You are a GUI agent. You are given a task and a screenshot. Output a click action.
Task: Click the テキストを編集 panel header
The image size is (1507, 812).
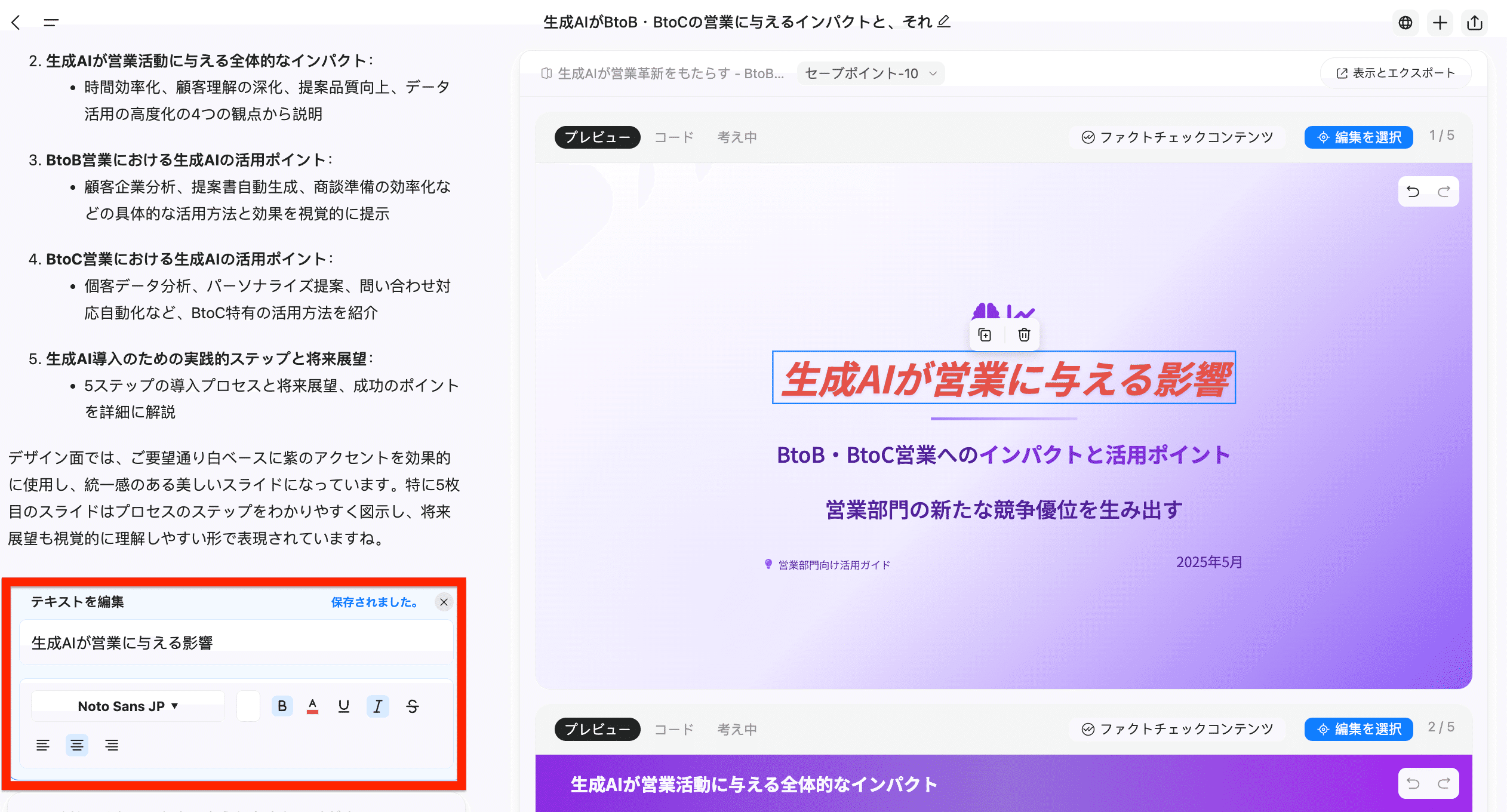click(x=77, y=602)
